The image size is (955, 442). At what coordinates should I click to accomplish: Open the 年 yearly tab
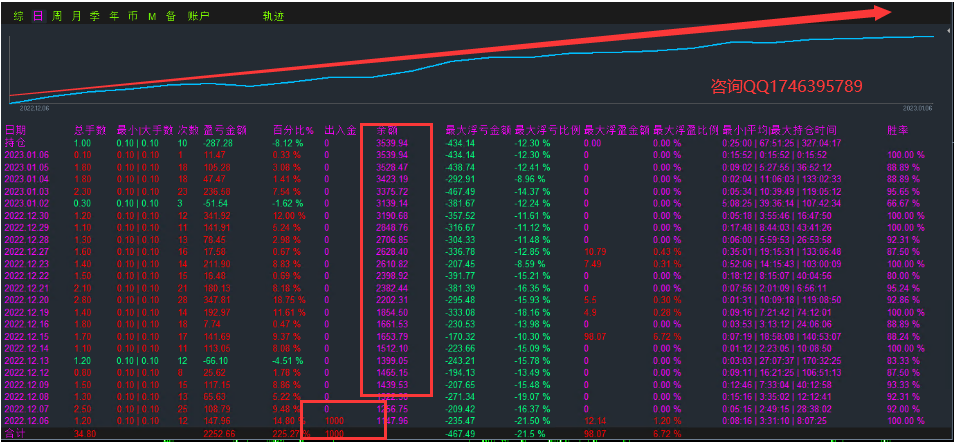pyautogui.click(x=114, y=16)
